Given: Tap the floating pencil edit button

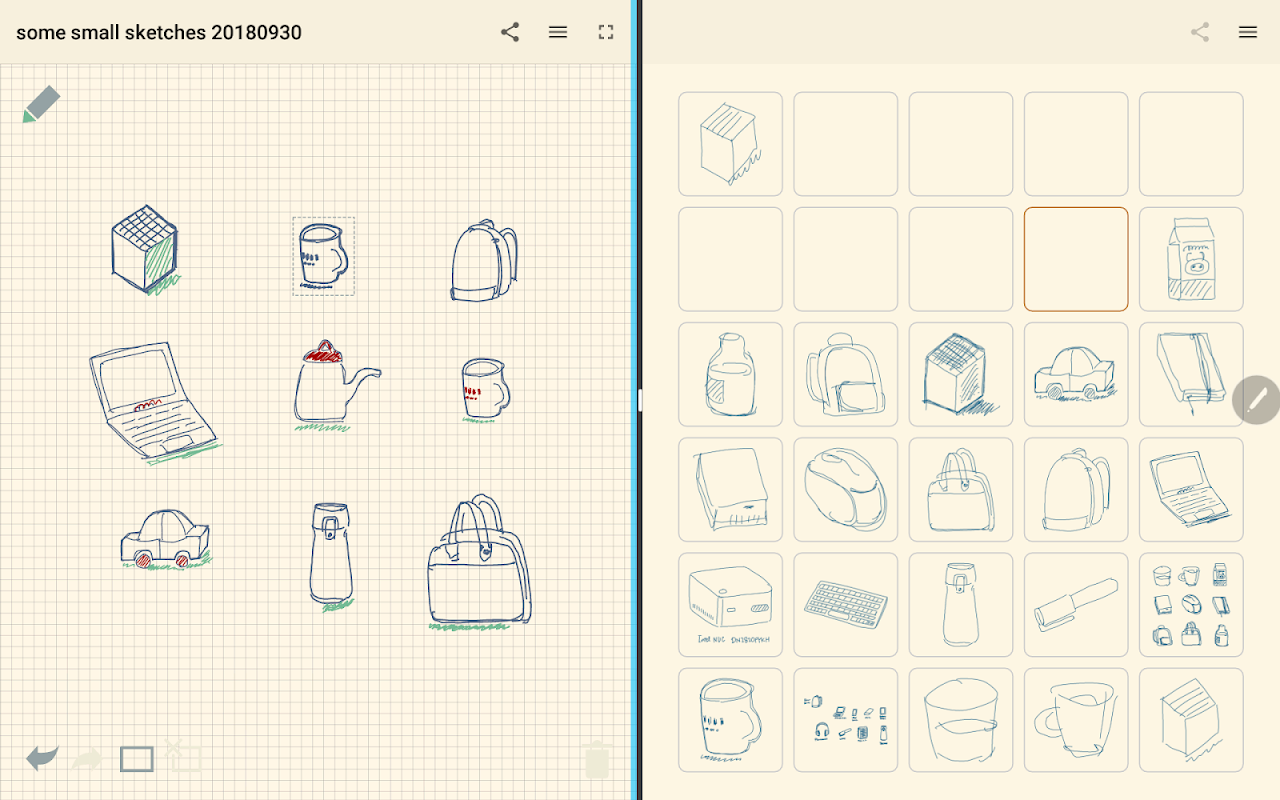Looking at the screenshot, I should pyautogui.click(x=1256, y=400).
